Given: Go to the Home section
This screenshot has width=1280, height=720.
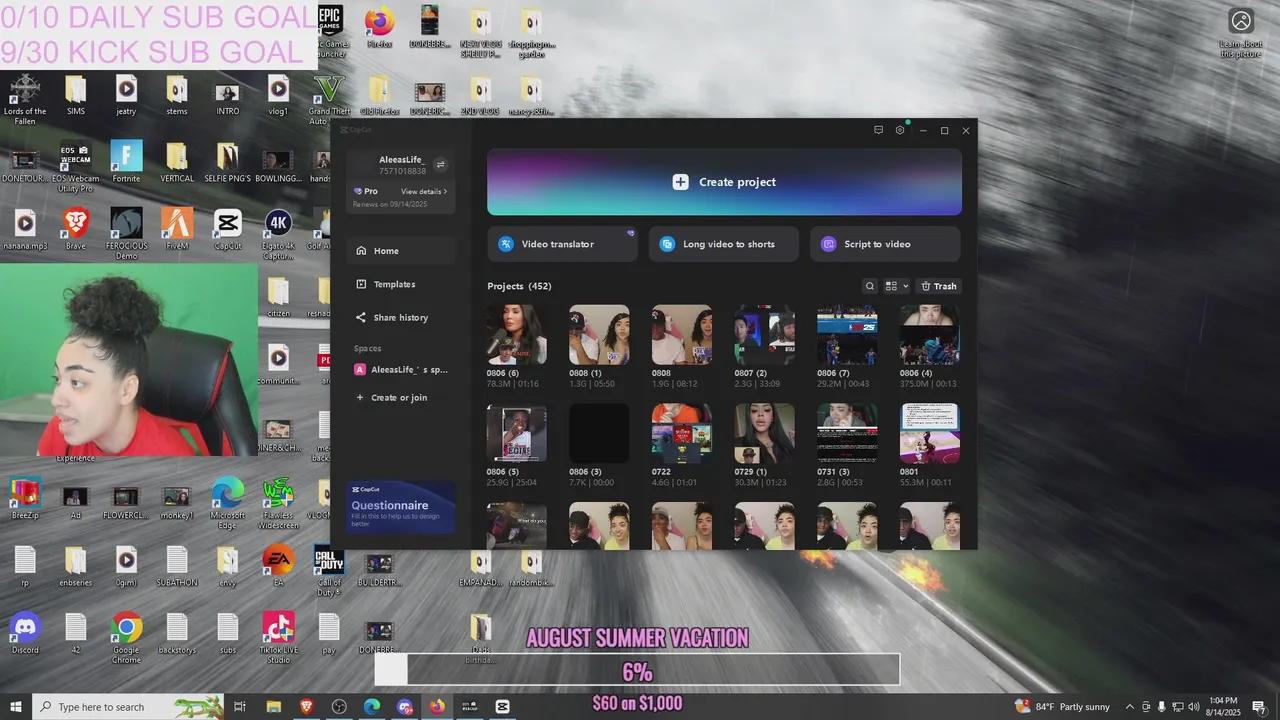Looking at the screenshot, I should click(x=401, y=251).
